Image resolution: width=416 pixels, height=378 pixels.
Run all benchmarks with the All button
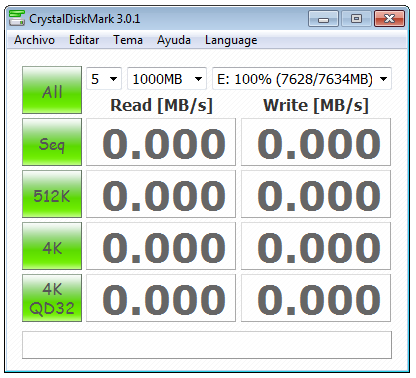tap(52, 90)
